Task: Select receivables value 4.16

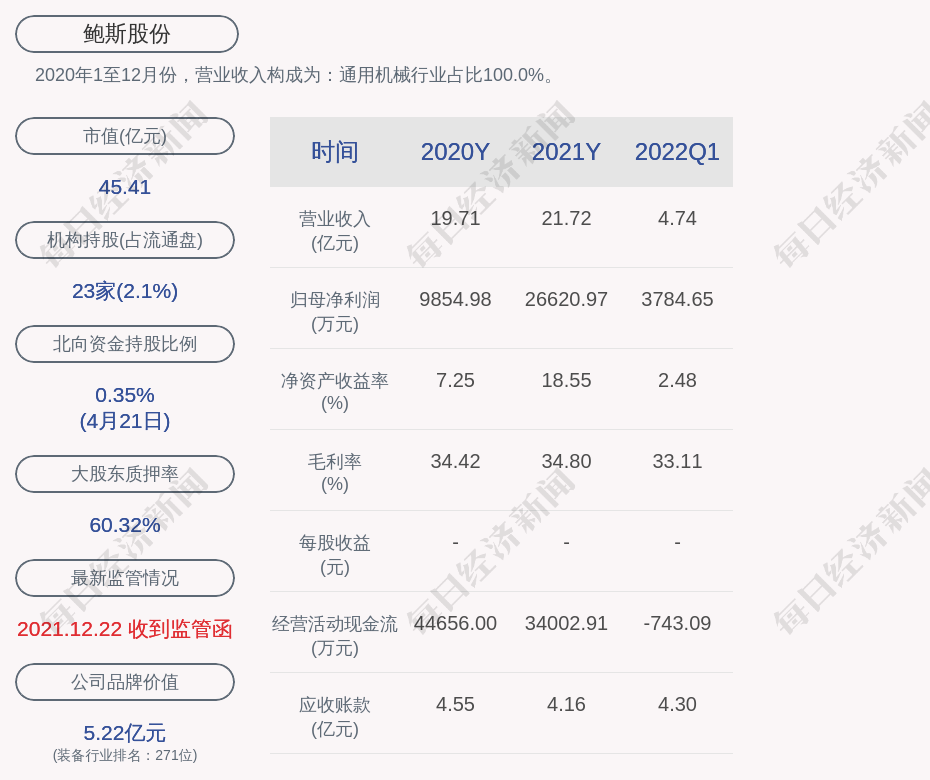Action: (566, 704)
